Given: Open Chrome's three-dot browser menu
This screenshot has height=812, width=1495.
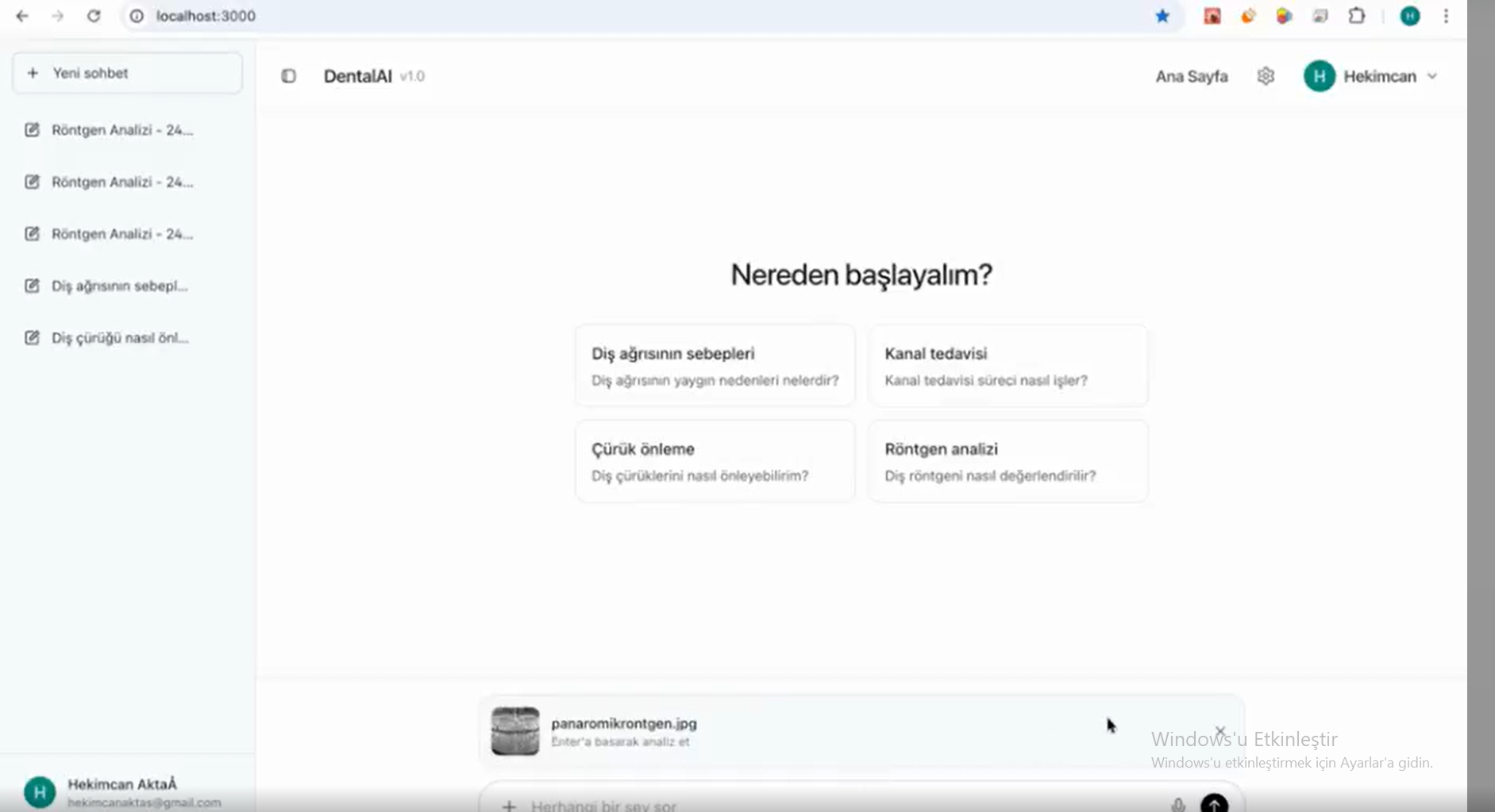Looking at the screenshot, I should point(1447,16).
